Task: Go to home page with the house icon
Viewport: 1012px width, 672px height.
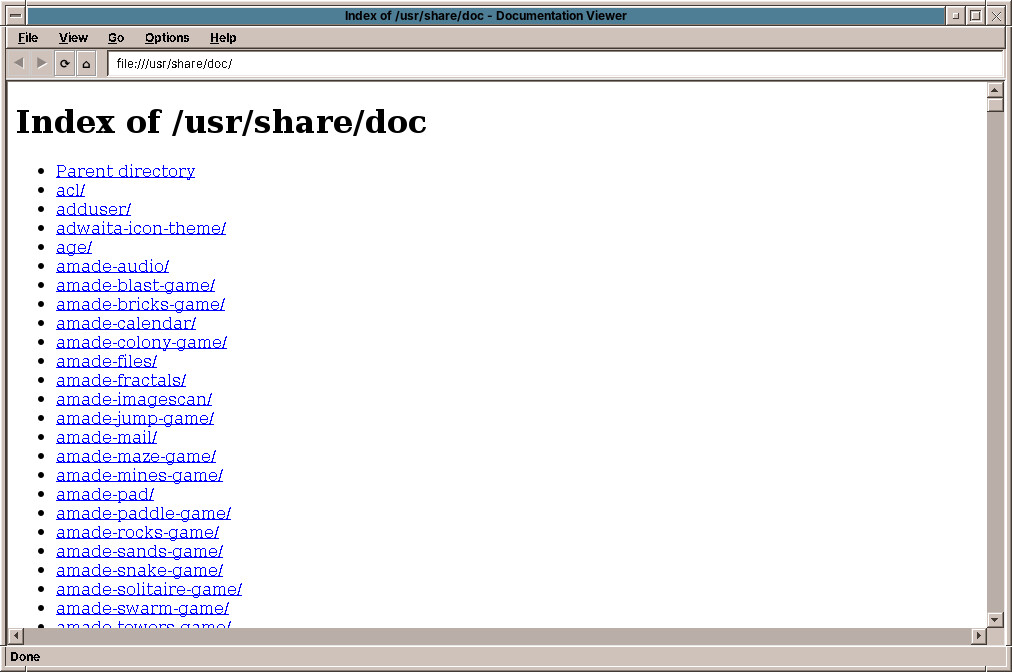Action: 86,63
